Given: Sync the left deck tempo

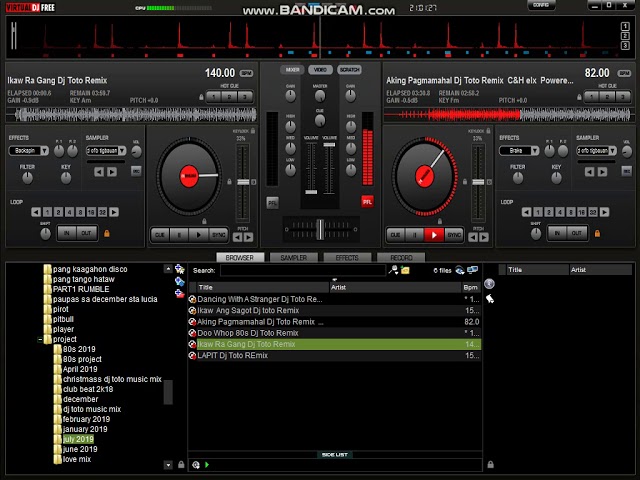Looking at the screenshot, I should (218, 235).
